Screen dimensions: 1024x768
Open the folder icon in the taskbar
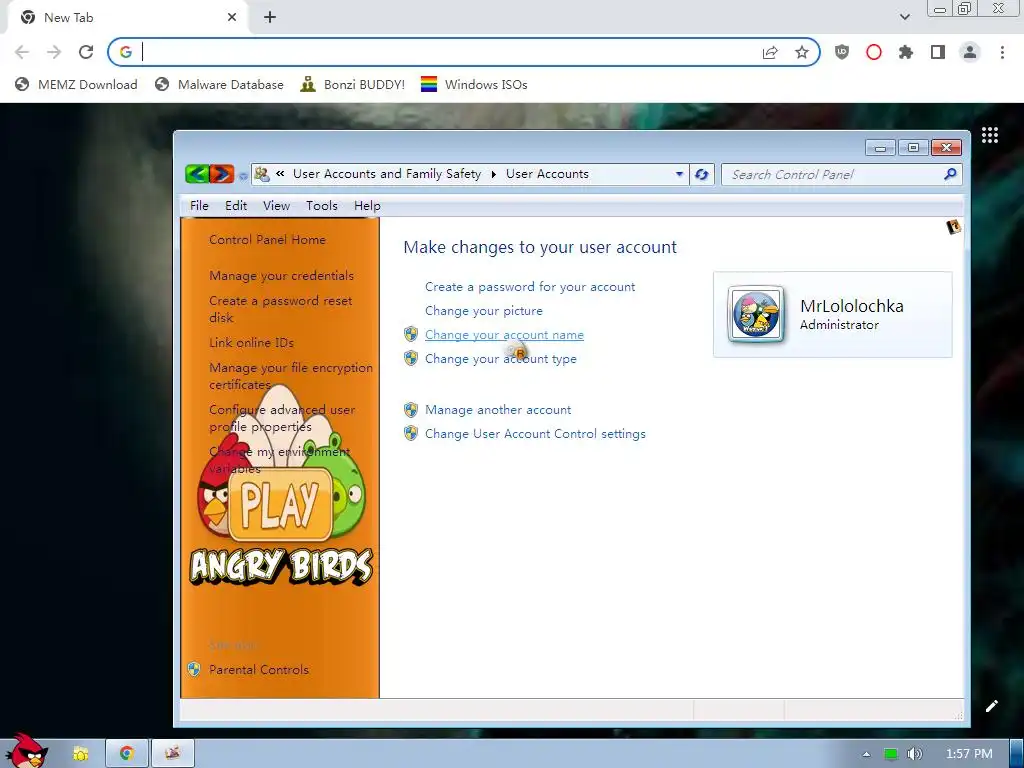[x=80, y=754]
